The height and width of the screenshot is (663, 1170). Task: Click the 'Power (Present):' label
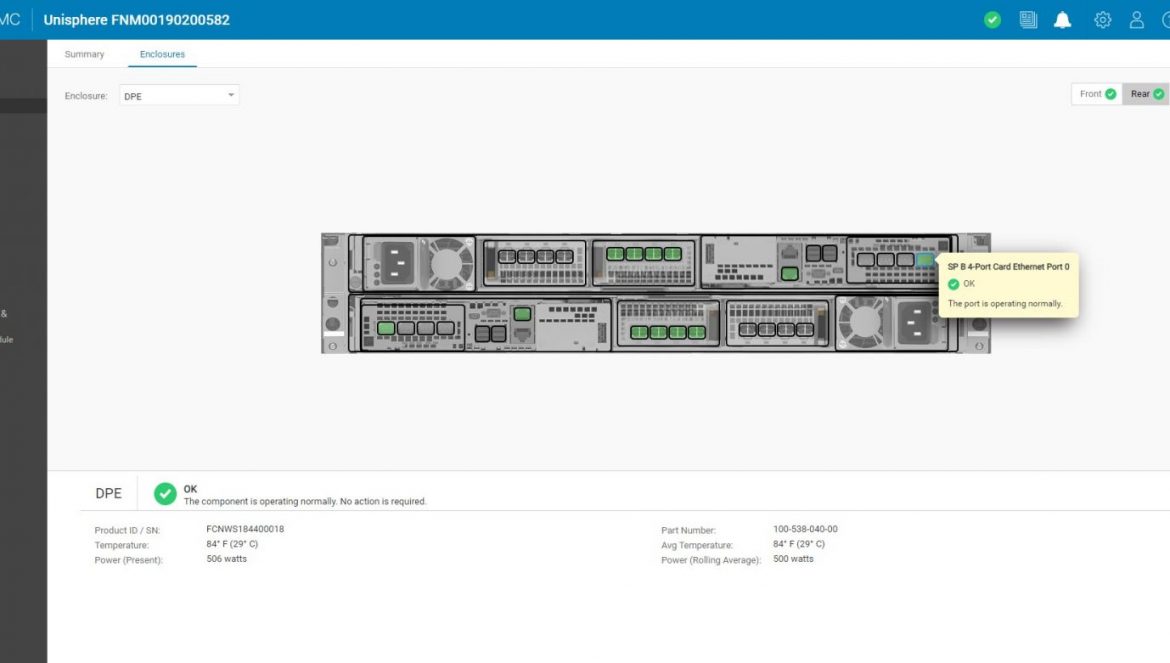128,560
